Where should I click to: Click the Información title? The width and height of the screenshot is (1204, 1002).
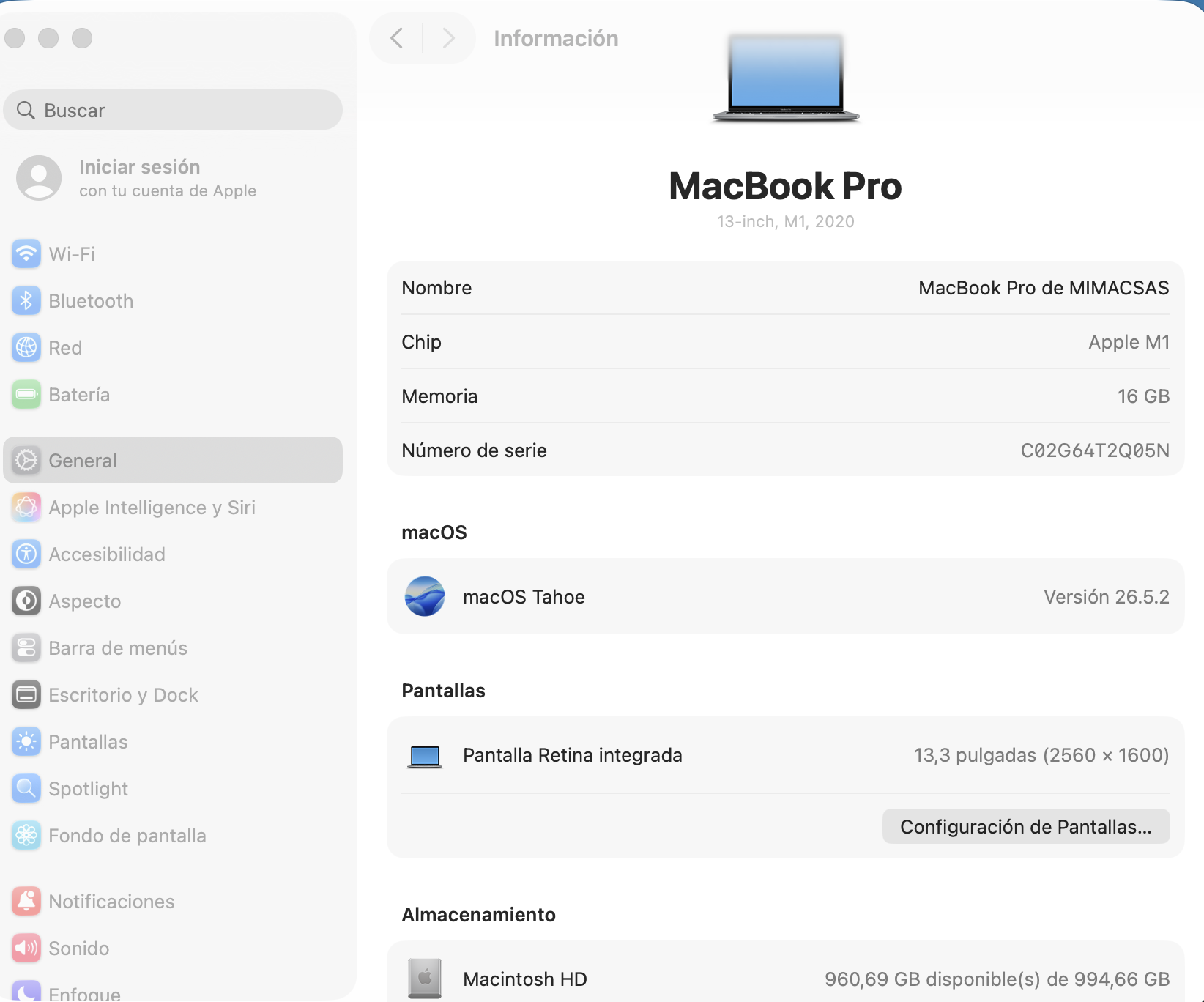[x=556, y=38]
